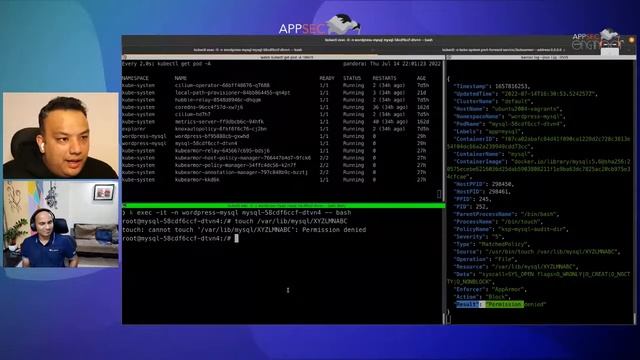Click the "ContainerName" JSON line
Screen dimensions: 640x360
pos(494,154)
